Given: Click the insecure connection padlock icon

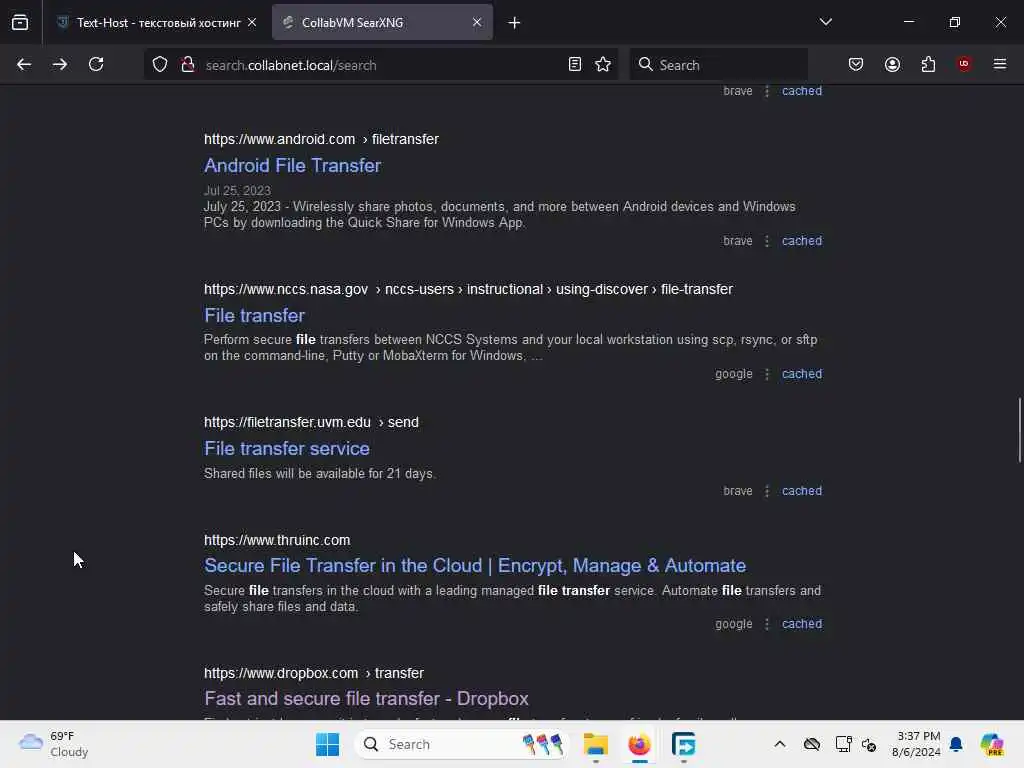Looking at the screenshot, I should 188,65.
